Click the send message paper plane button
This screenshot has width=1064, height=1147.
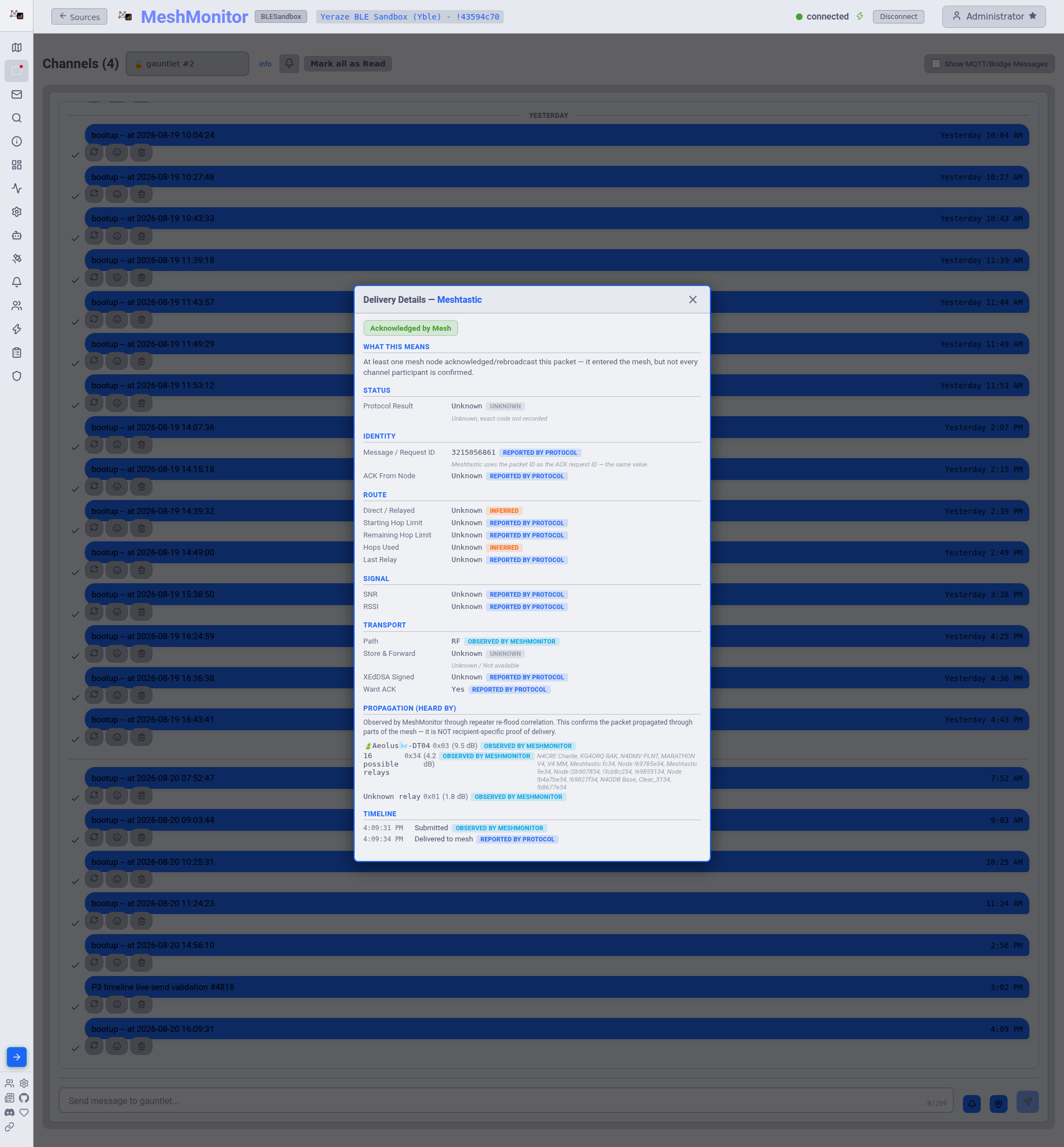pos(1027,1102)
